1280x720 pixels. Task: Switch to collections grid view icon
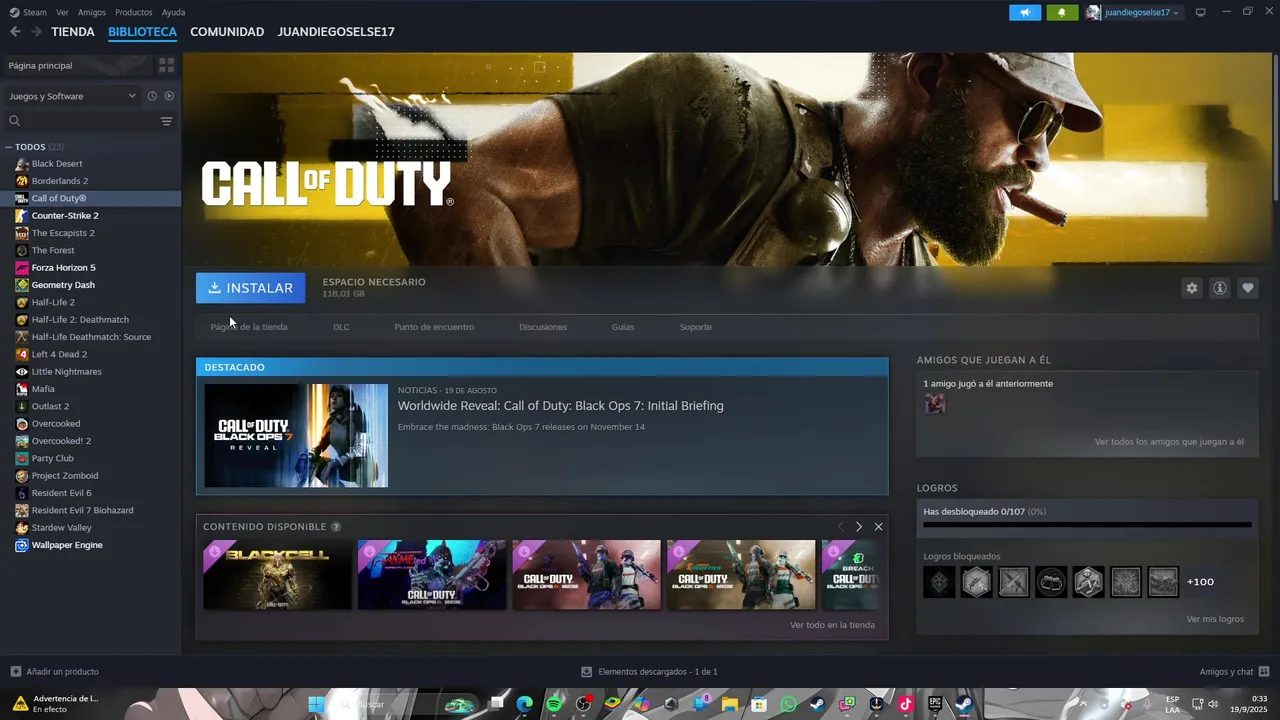coord(166,65)
